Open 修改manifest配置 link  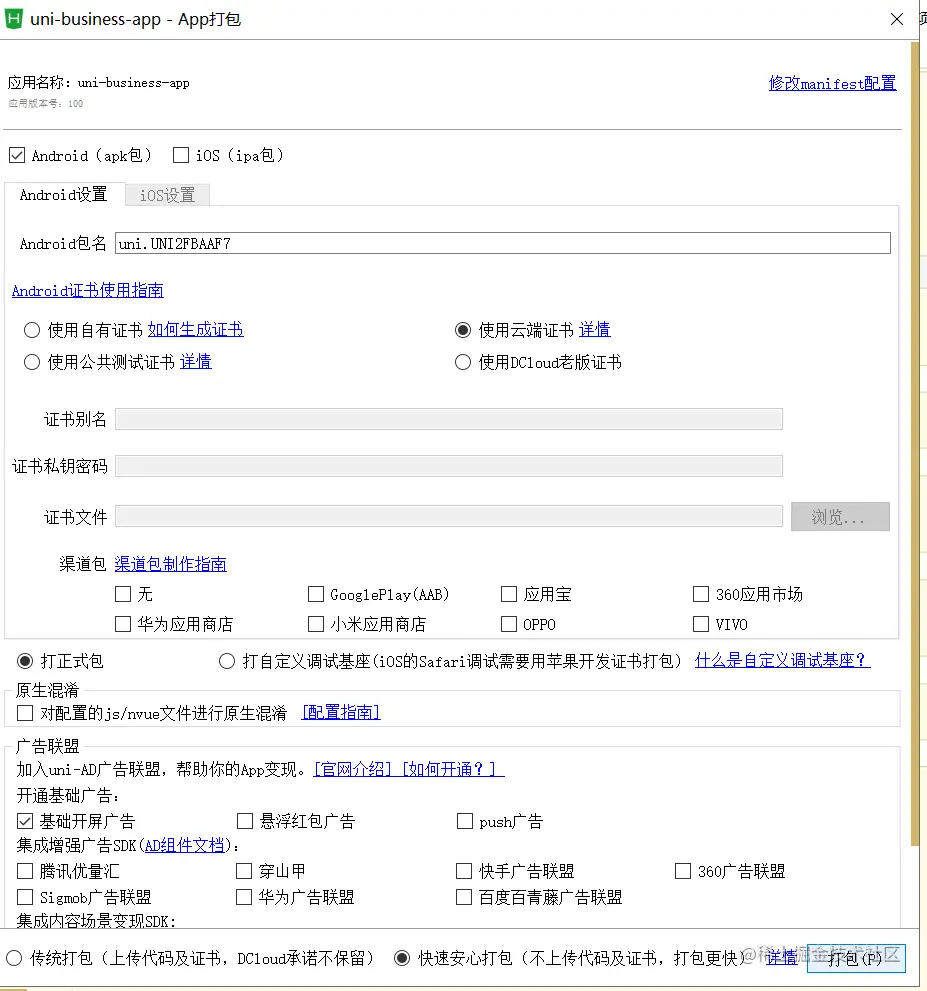tap(832, 83)
